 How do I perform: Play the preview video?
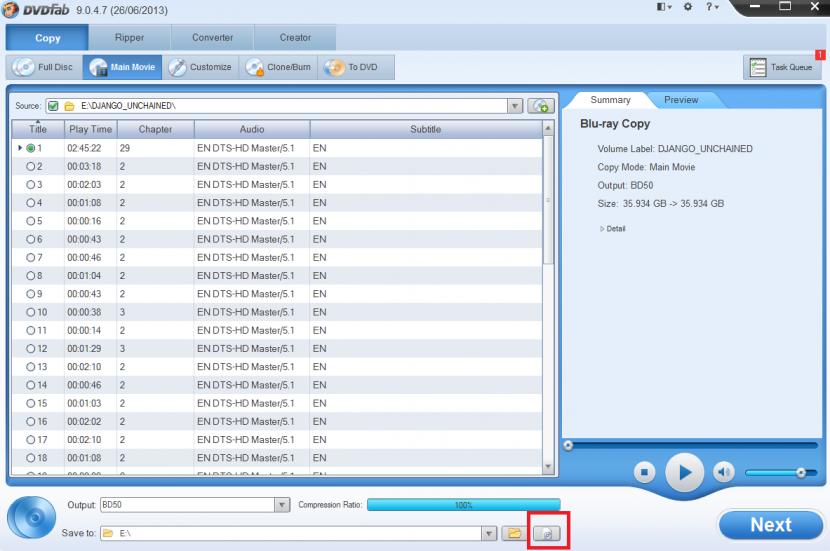684,472
